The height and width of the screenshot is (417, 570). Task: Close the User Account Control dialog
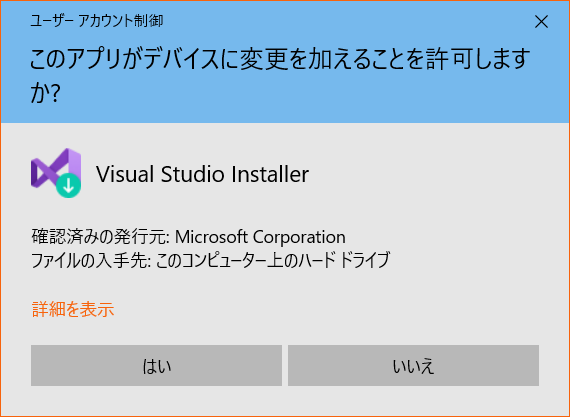541,22
